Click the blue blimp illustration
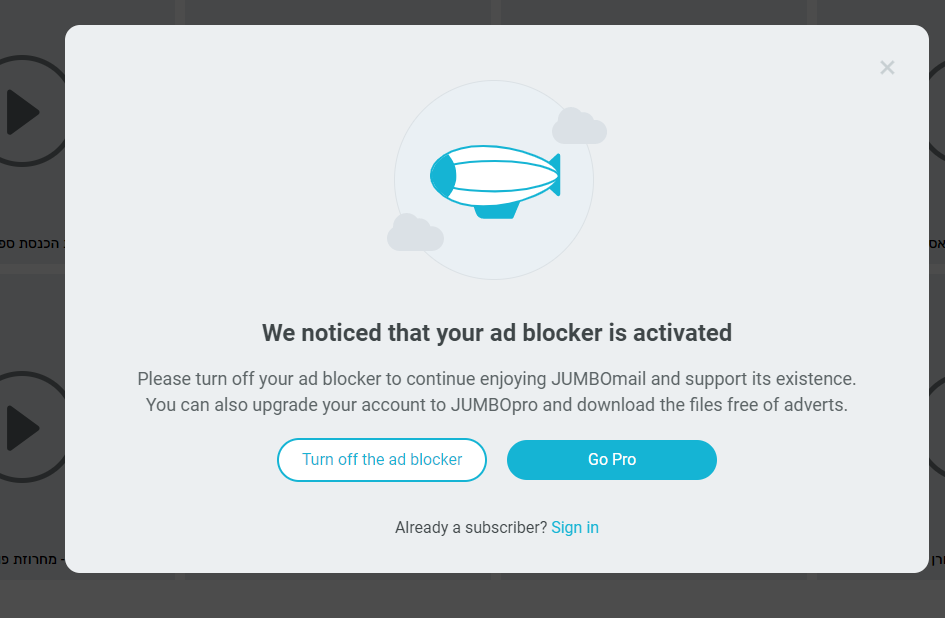The width and height of the screenshot is (945, 618). [495, 181]
